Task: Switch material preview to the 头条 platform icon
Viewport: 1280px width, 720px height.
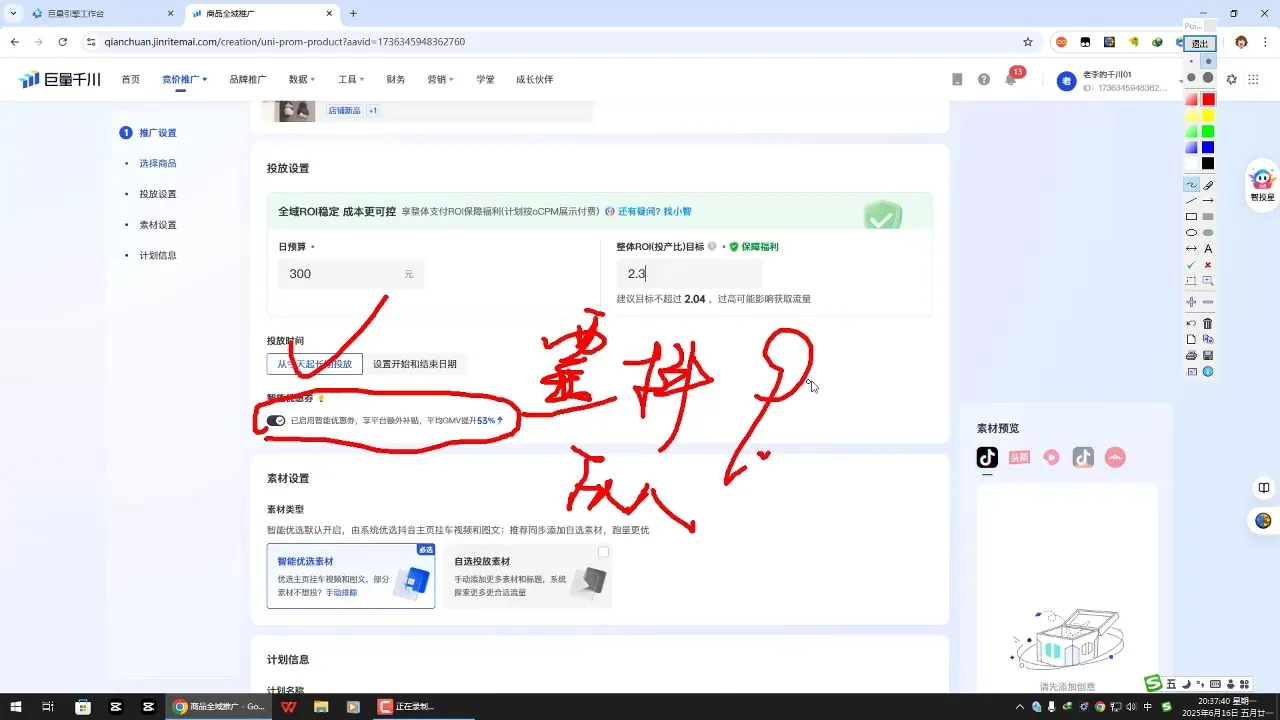Action: [1019, 457]
